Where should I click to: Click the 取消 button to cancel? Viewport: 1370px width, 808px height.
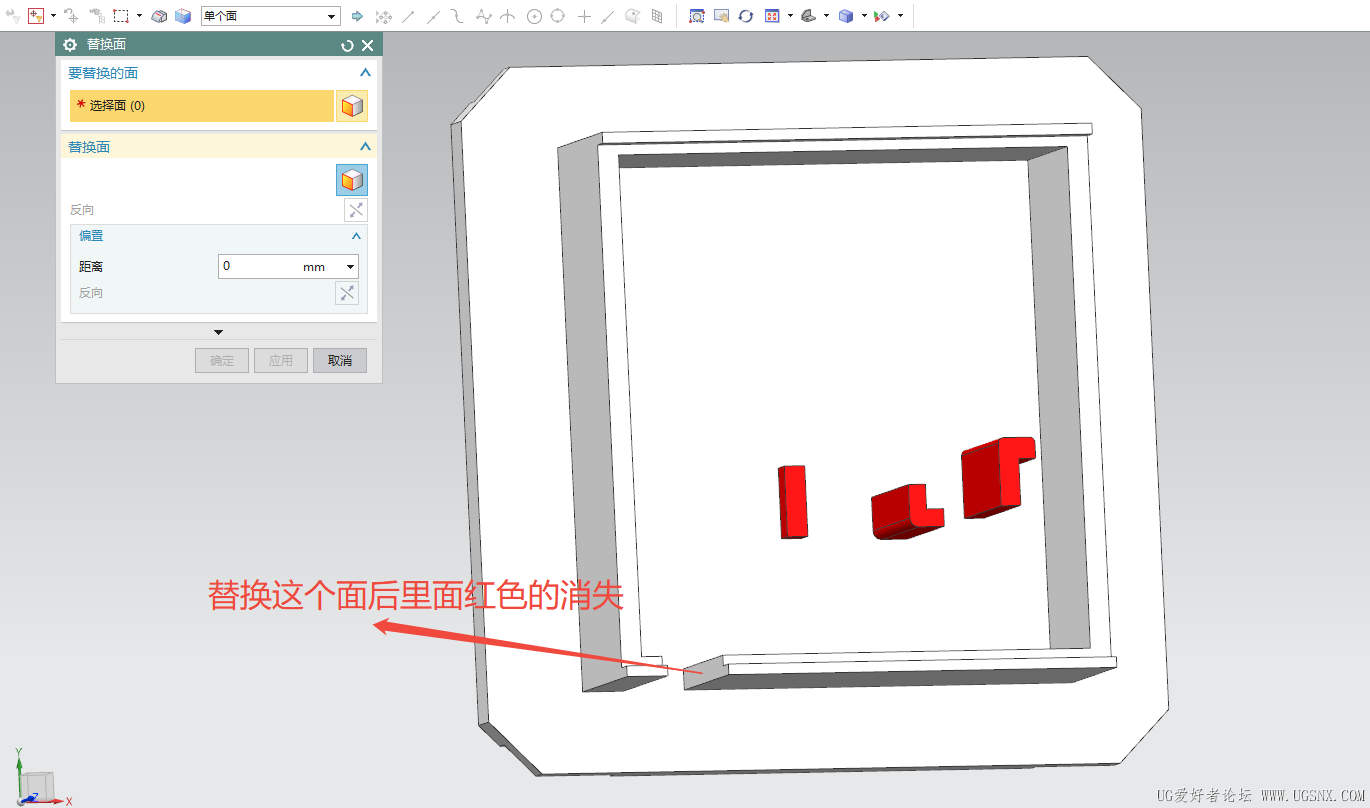(x=340, y=360)
